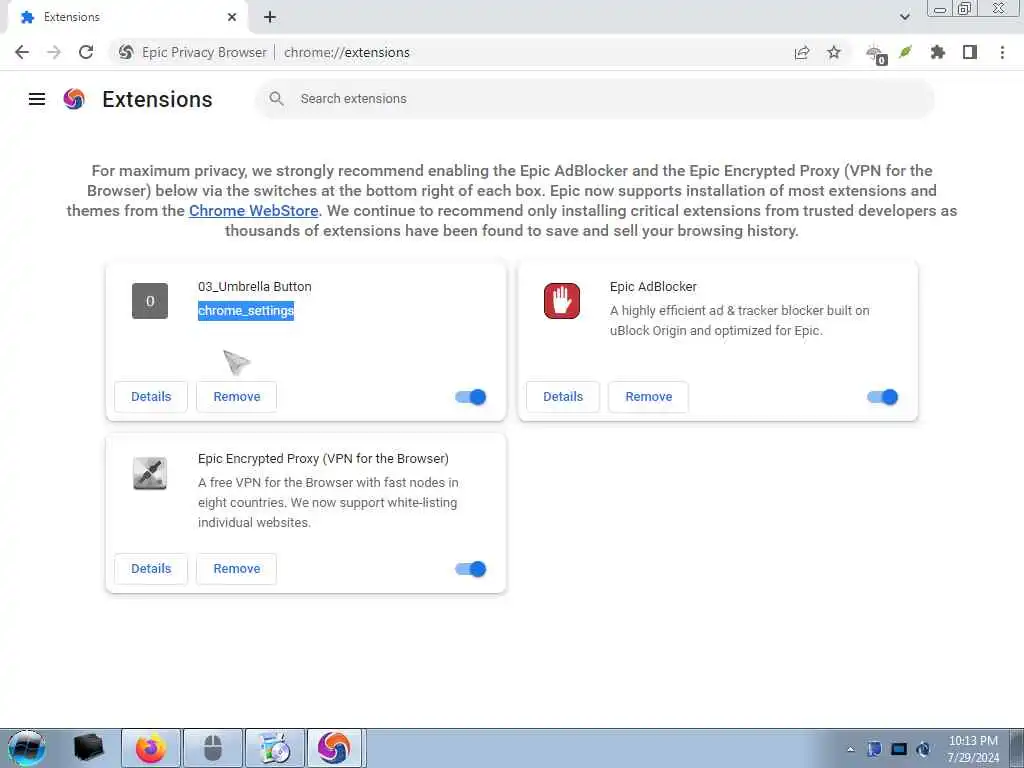Open the Umbrella toolbar icon with 0 badge

[x=876, y=54]
